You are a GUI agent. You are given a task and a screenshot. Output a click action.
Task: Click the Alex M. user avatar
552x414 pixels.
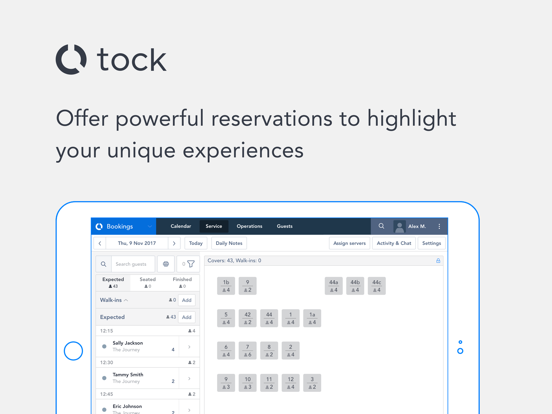click(x=400, y=226)
